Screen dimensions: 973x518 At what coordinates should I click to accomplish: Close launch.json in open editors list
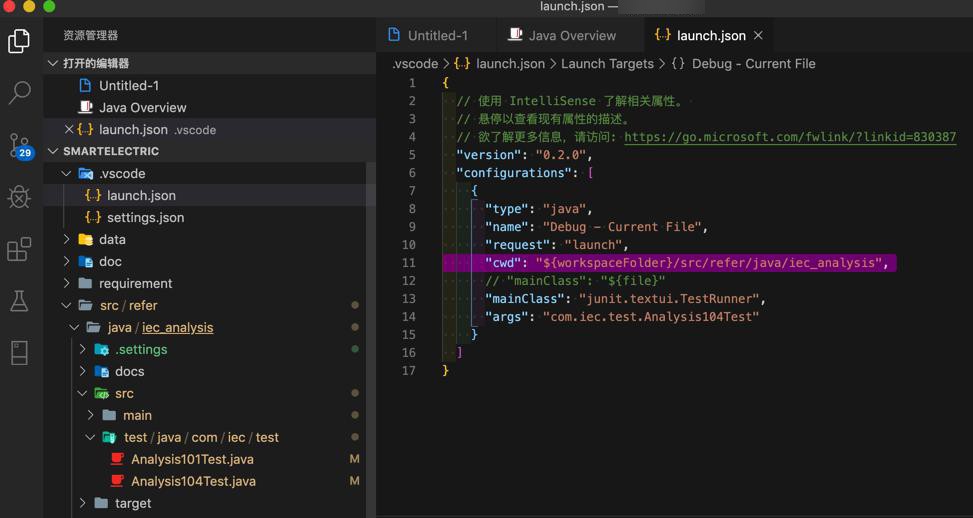69,130
